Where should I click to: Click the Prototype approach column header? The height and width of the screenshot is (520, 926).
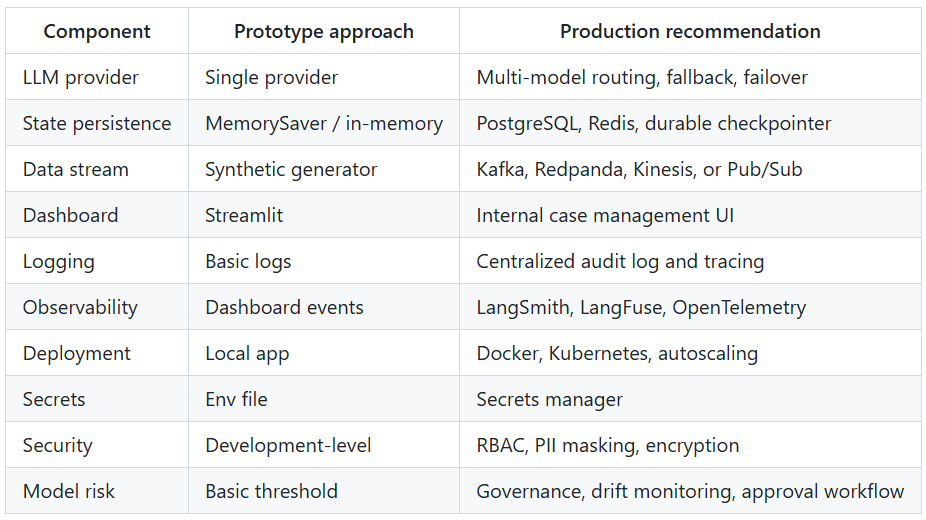324,31
